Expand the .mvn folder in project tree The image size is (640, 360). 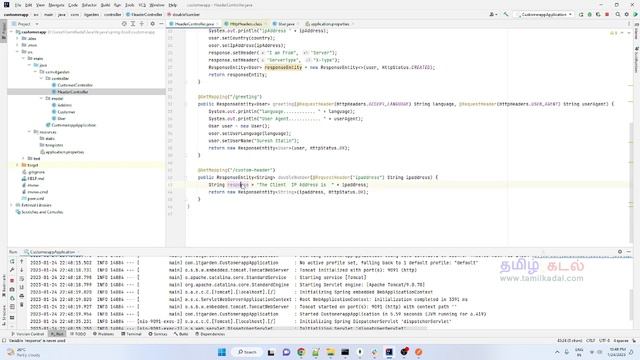(x=18, y=45)
